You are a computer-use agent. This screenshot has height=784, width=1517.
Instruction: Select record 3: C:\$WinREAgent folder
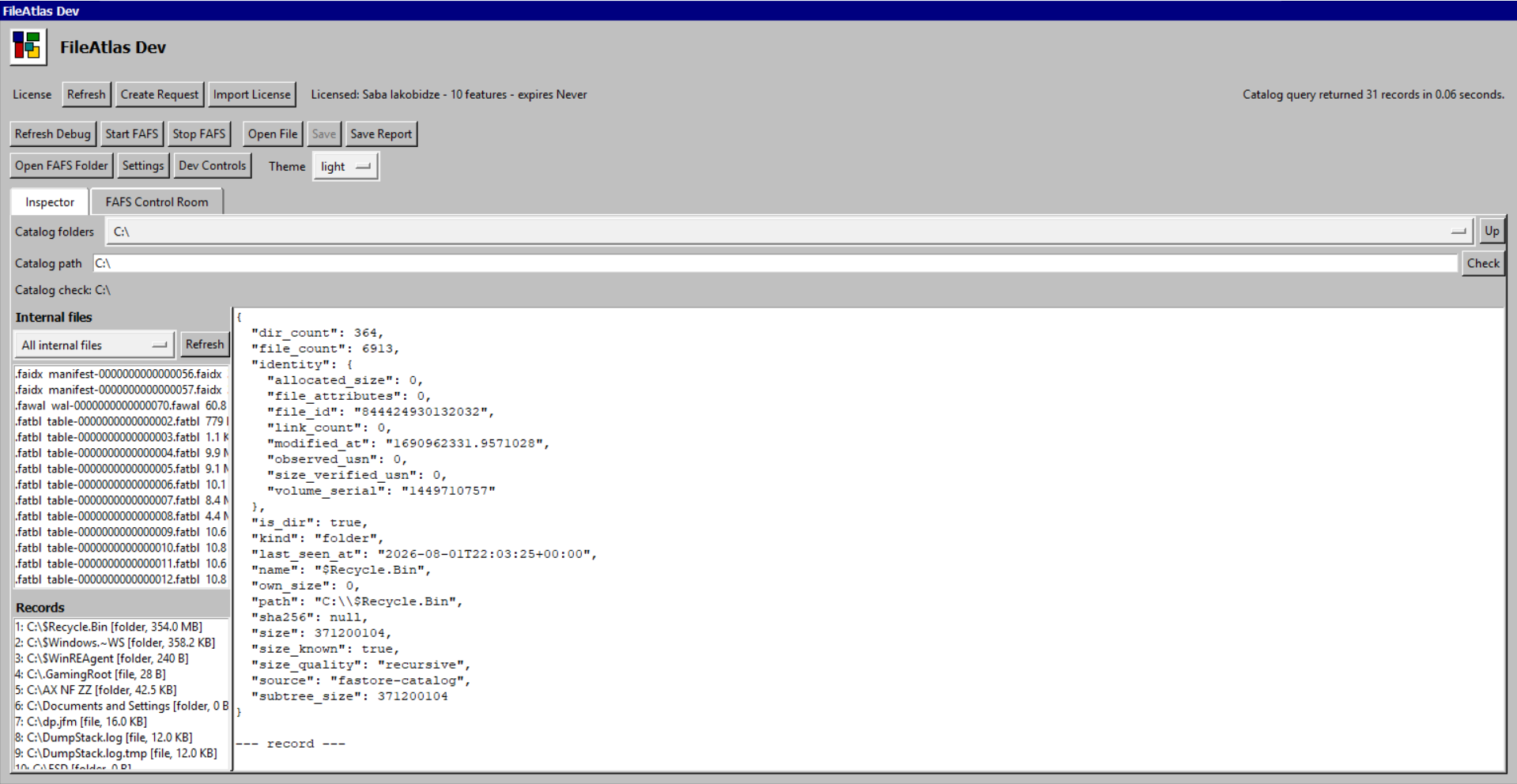(122, 658)
